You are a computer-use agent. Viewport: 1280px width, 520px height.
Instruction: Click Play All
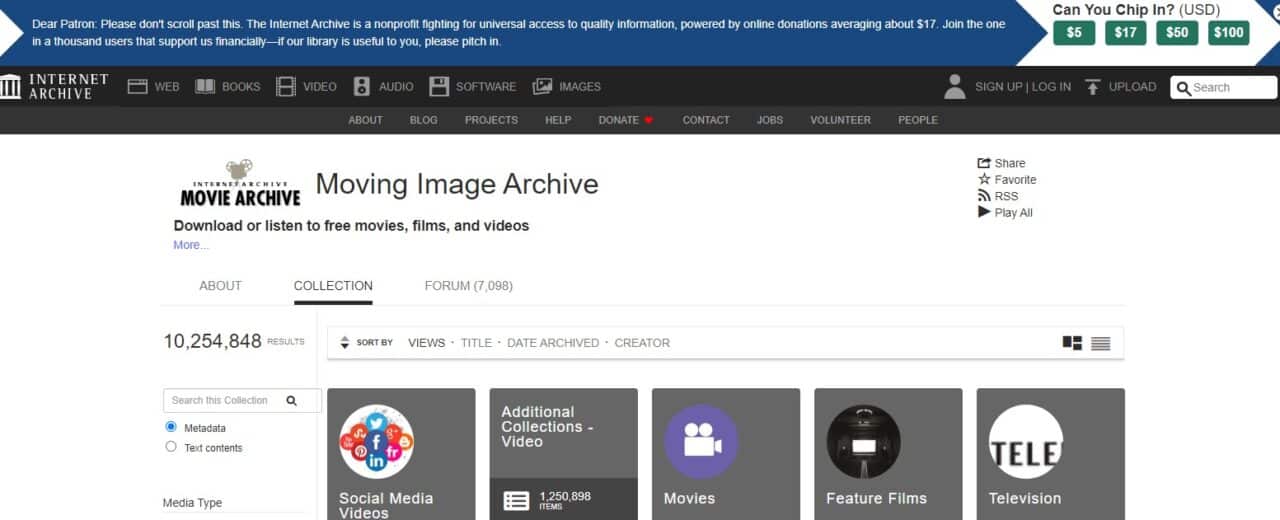pos(1005,213)
